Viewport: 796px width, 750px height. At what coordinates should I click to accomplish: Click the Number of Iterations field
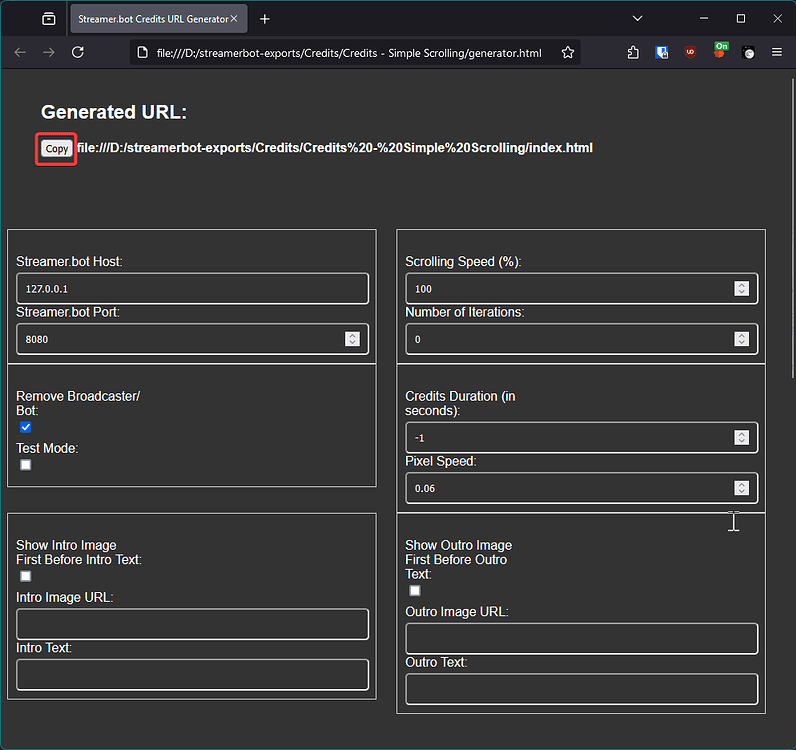582,339
